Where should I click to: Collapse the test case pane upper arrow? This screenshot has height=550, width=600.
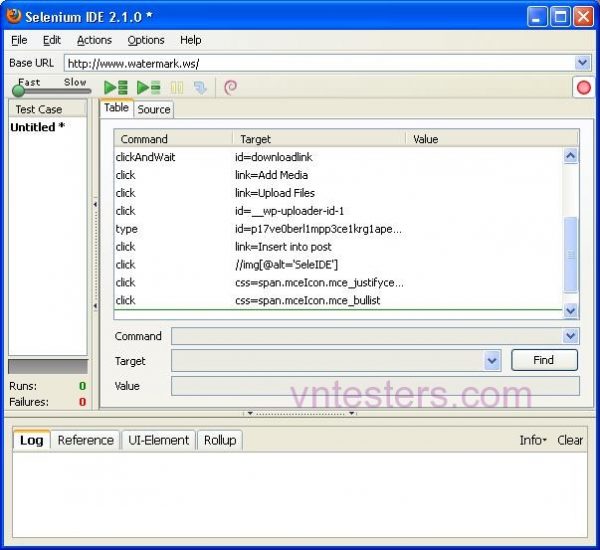coord(95,204)
